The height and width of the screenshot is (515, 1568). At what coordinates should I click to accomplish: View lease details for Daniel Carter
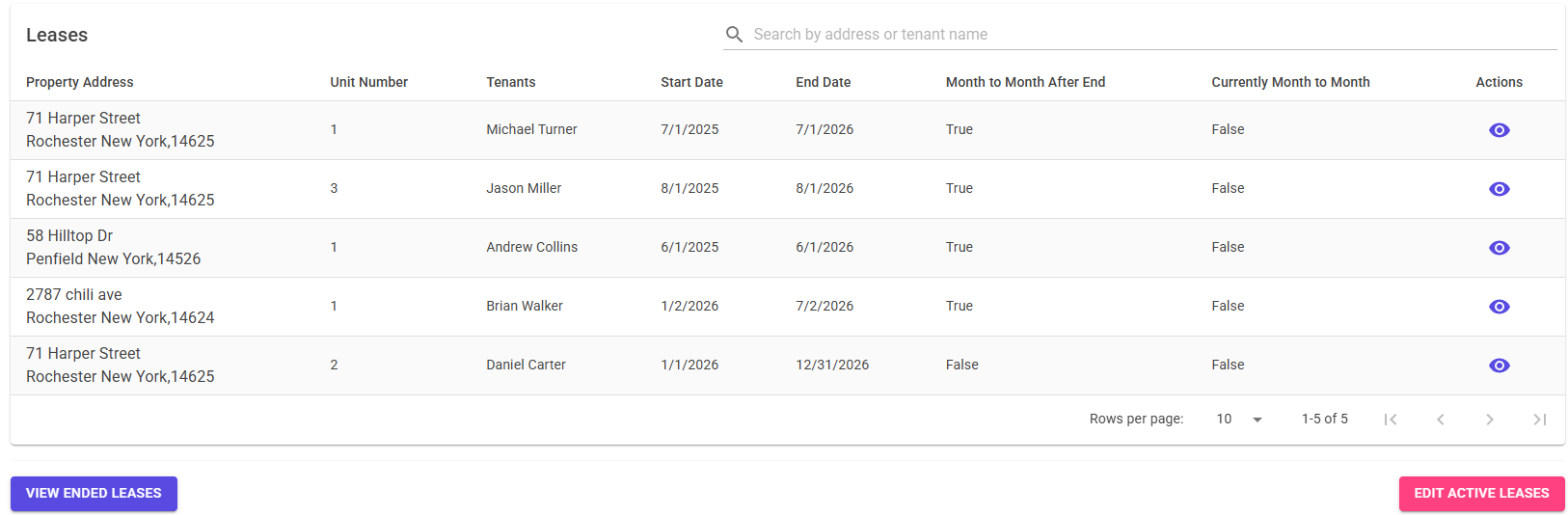click(1499, 366)
